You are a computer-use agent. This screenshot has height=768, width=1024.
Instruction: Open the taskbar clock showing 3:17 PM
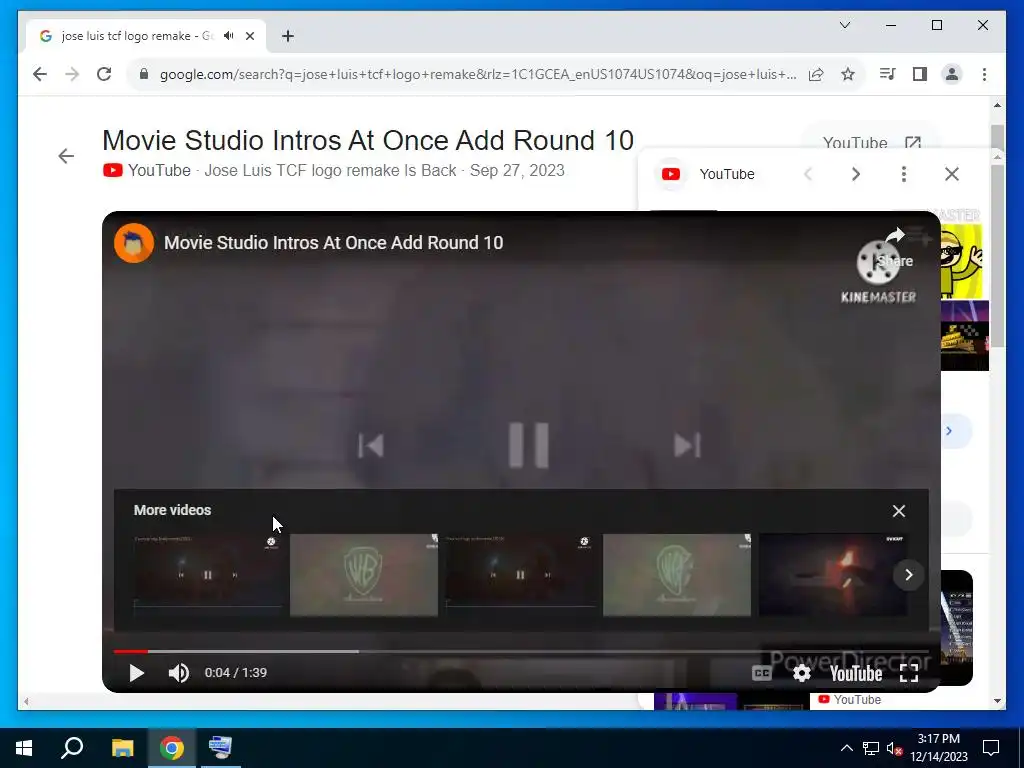coord(938,748)
